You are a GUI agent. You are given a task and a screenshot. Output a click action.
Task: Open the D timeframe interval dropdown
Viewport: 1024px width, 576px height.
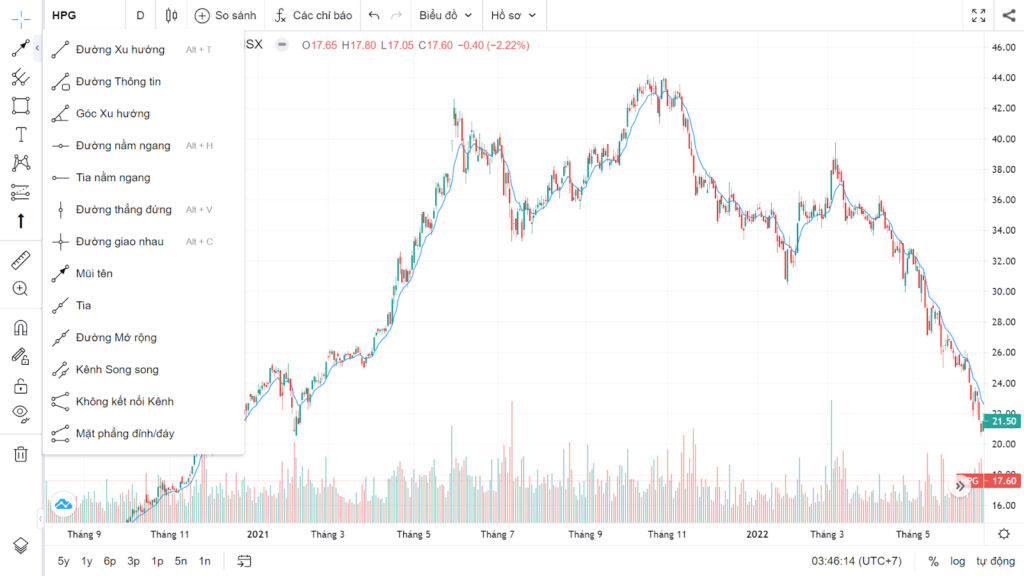pos(140,15)
